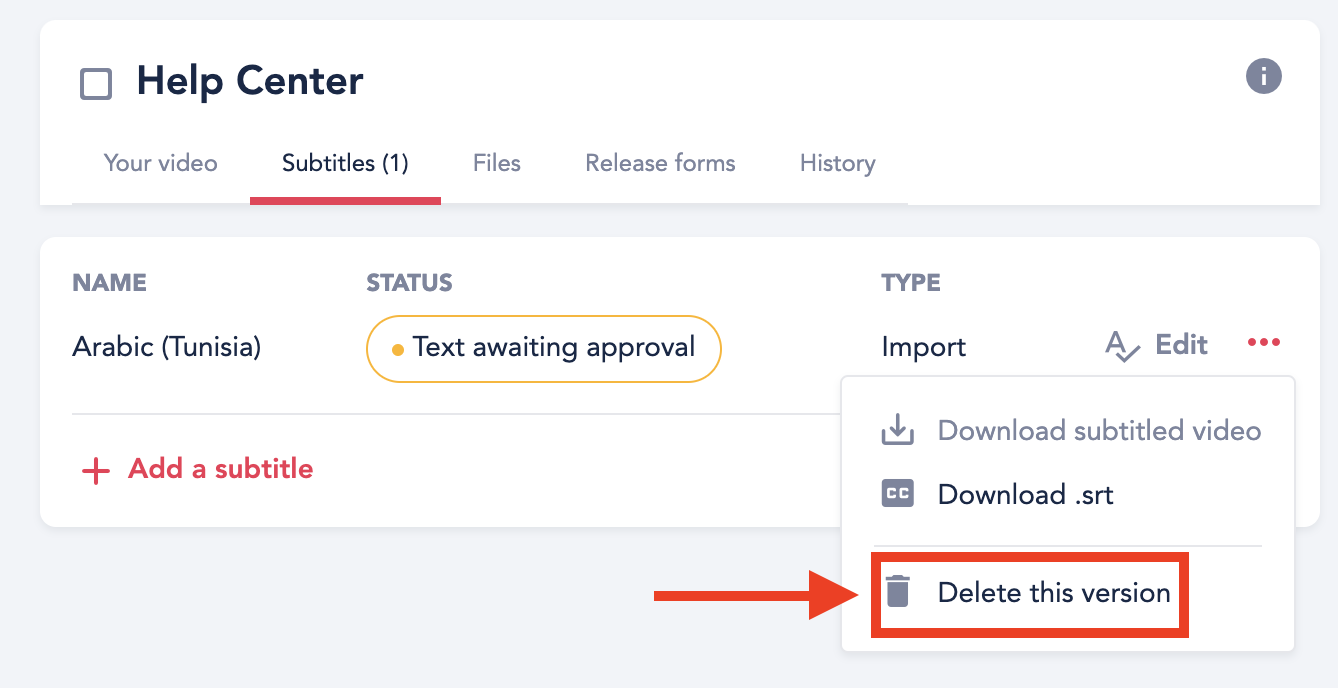Choose Delete this version
The height and width of the screenshot is (688, 1338).
click(1053, 592)
